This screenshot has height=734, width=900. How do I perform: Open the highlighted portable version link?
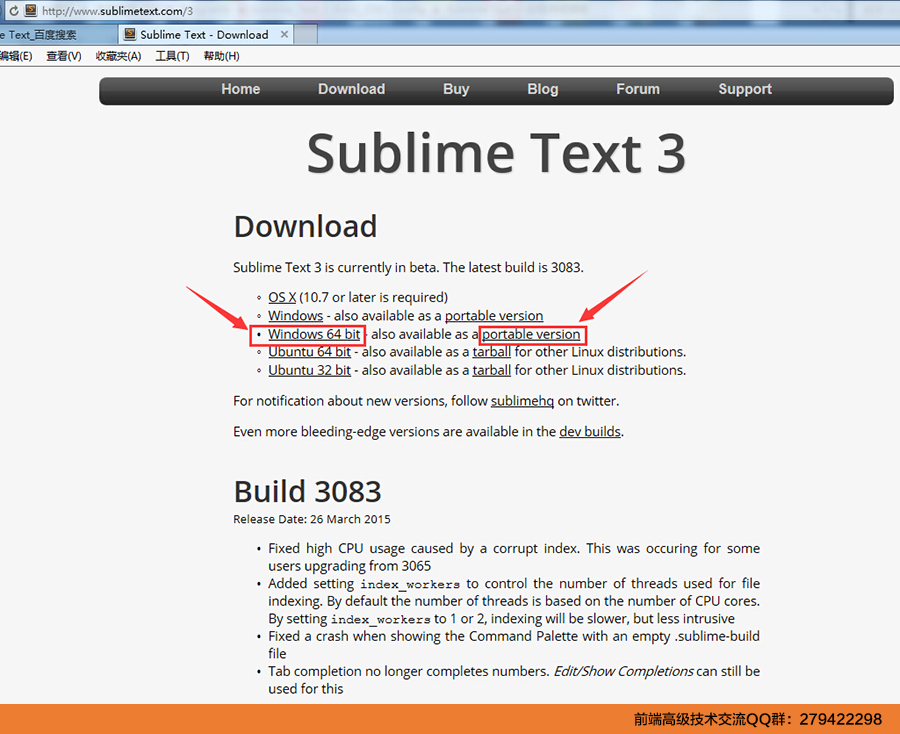(x=532, y=333)
